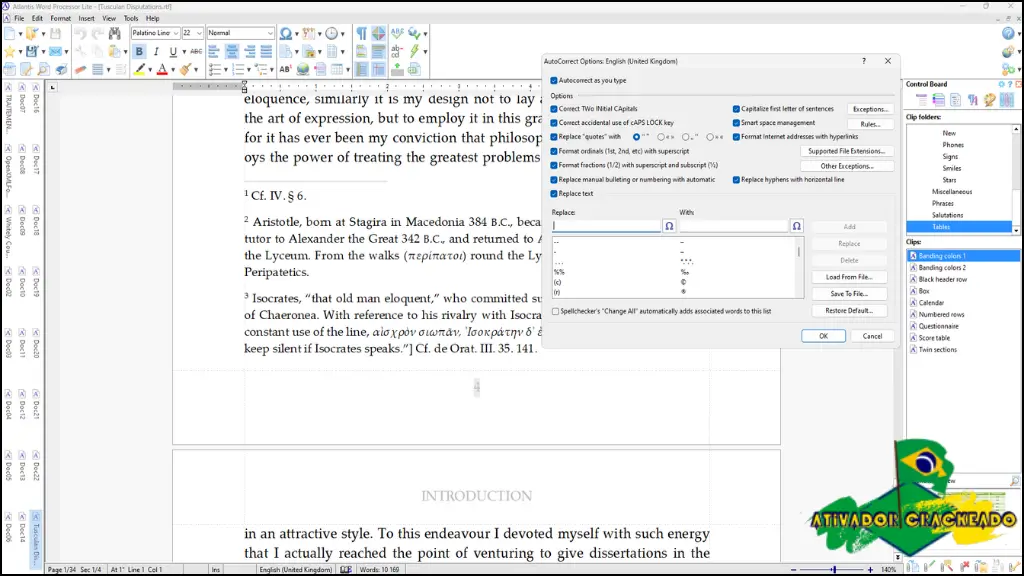Align text left
The image size is (1024, 576).
214,51
